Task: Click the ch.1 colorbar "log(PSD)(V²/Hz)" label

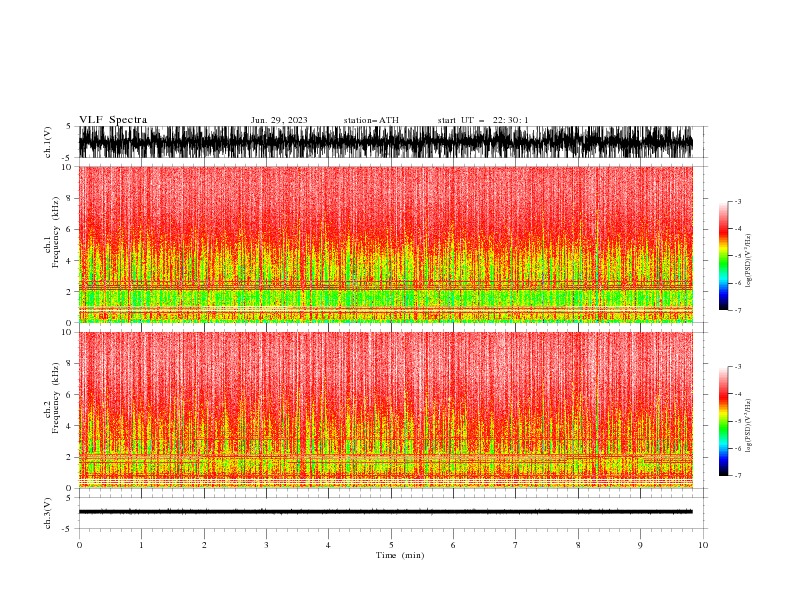Action: (x=748, y=261)
